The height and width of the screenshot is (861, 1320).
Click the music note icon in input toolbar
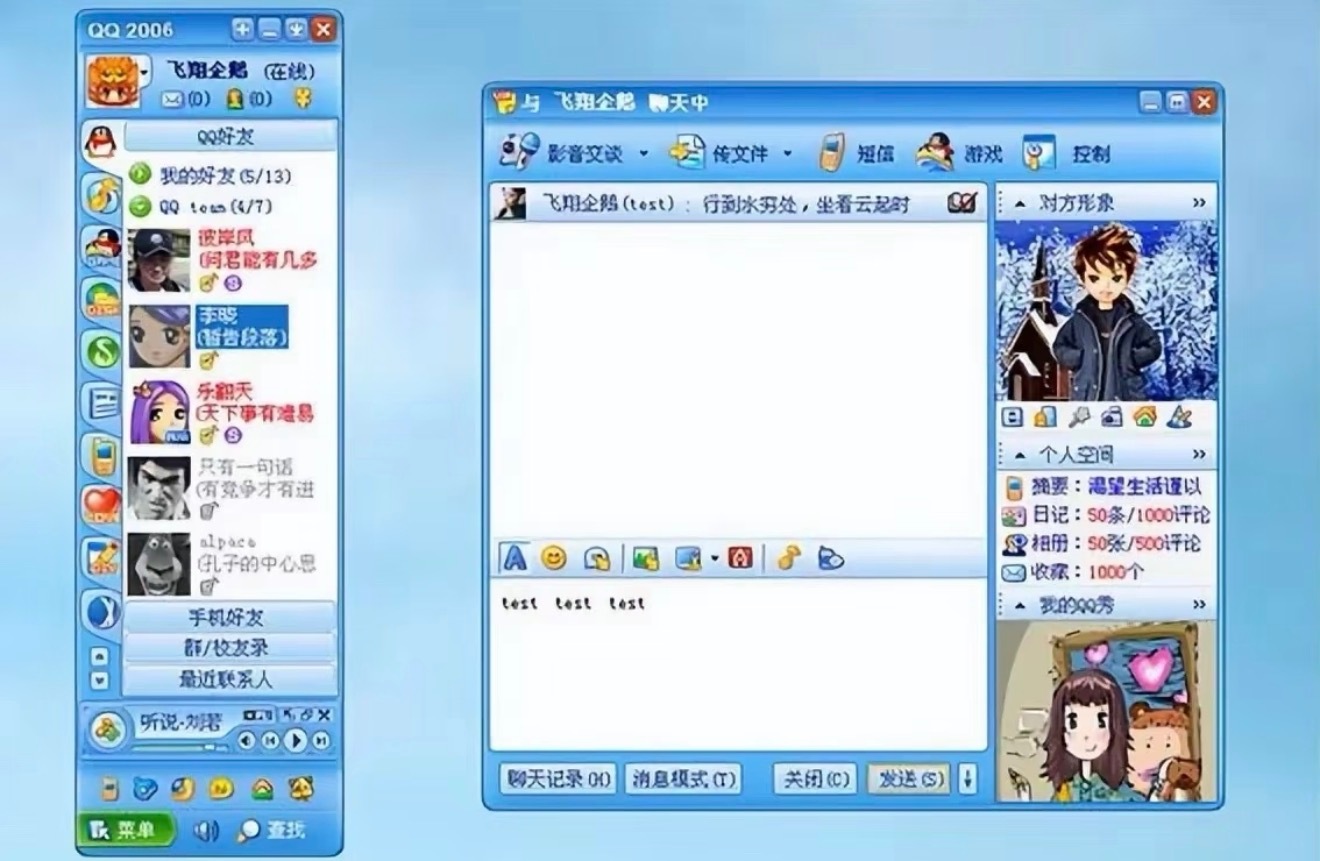tap(789, 558)
